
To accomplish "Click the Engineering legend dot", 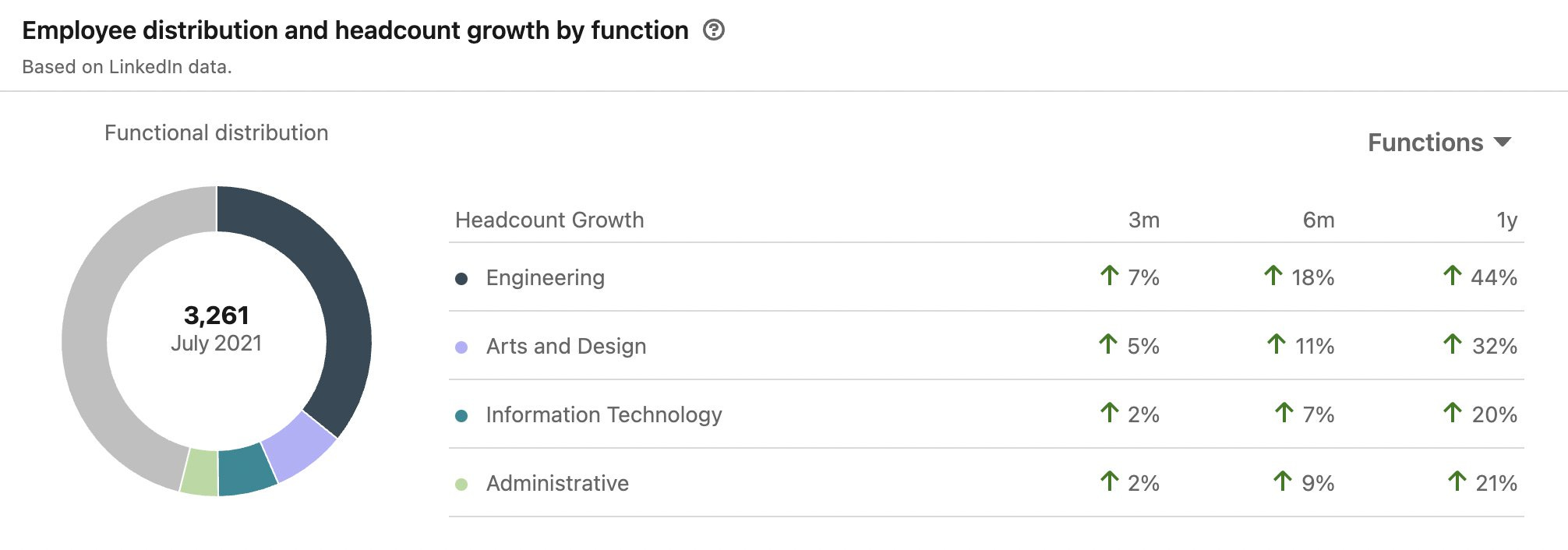I will coord(461,279).
